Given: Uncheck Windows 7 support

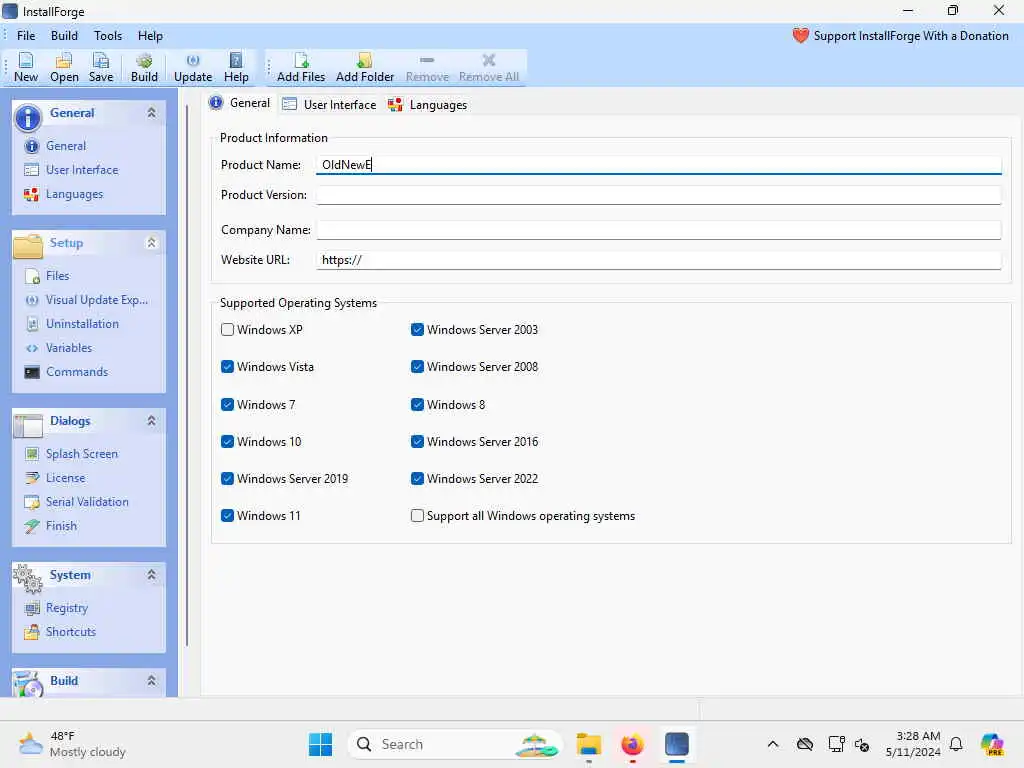Looking at the screenshot, I should pos(227,404).
